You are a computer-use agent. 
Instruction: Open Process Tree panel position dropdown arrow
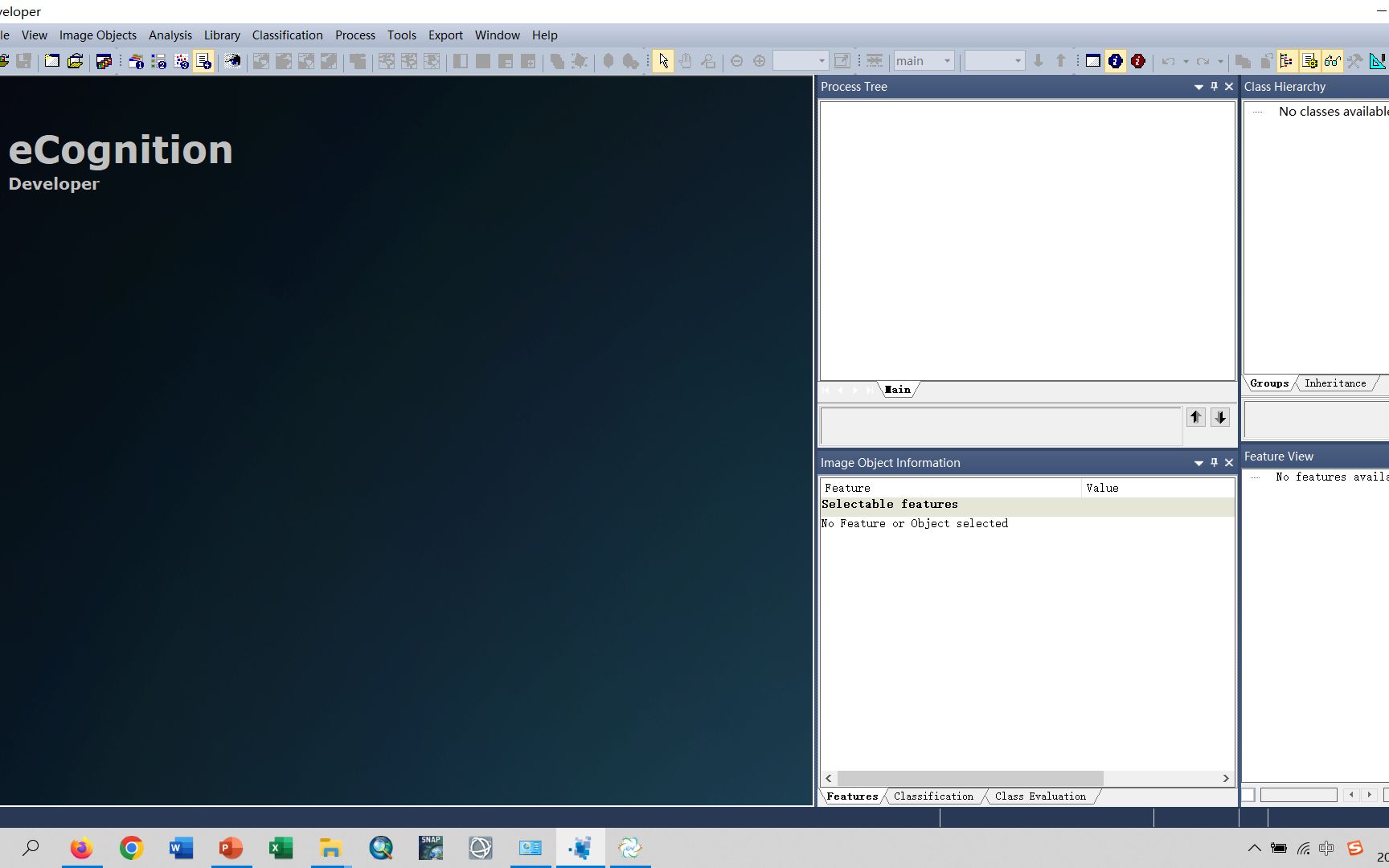tap(1198, 87)
